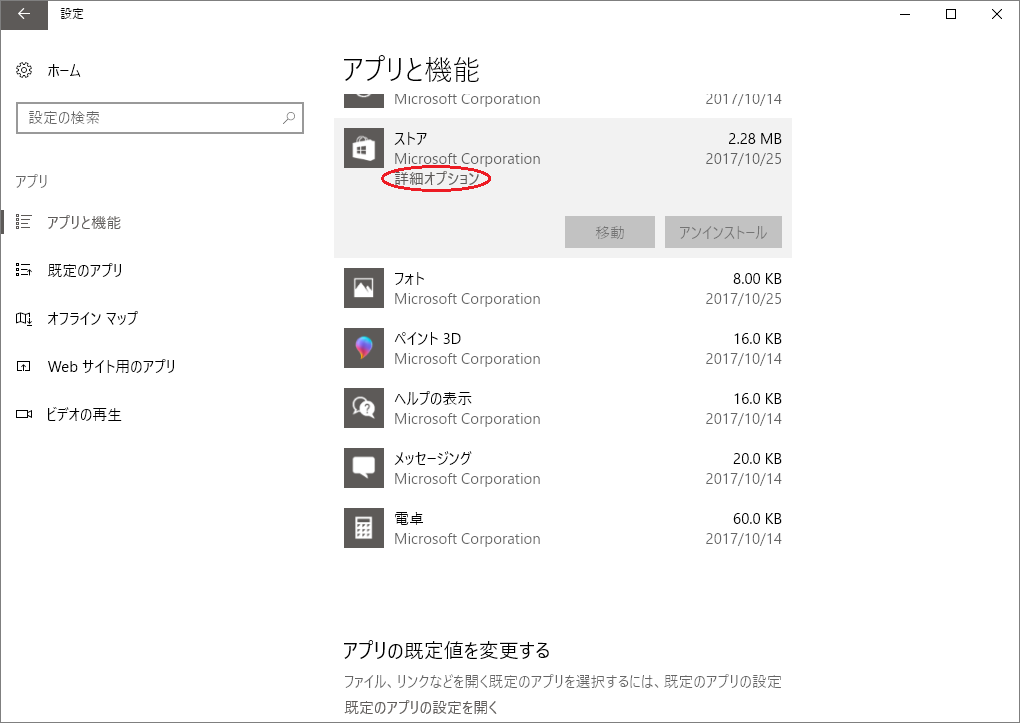Screen dimensions: 1020x723
Task: Open 詳細オプション link for ストア
Action: 436,178
